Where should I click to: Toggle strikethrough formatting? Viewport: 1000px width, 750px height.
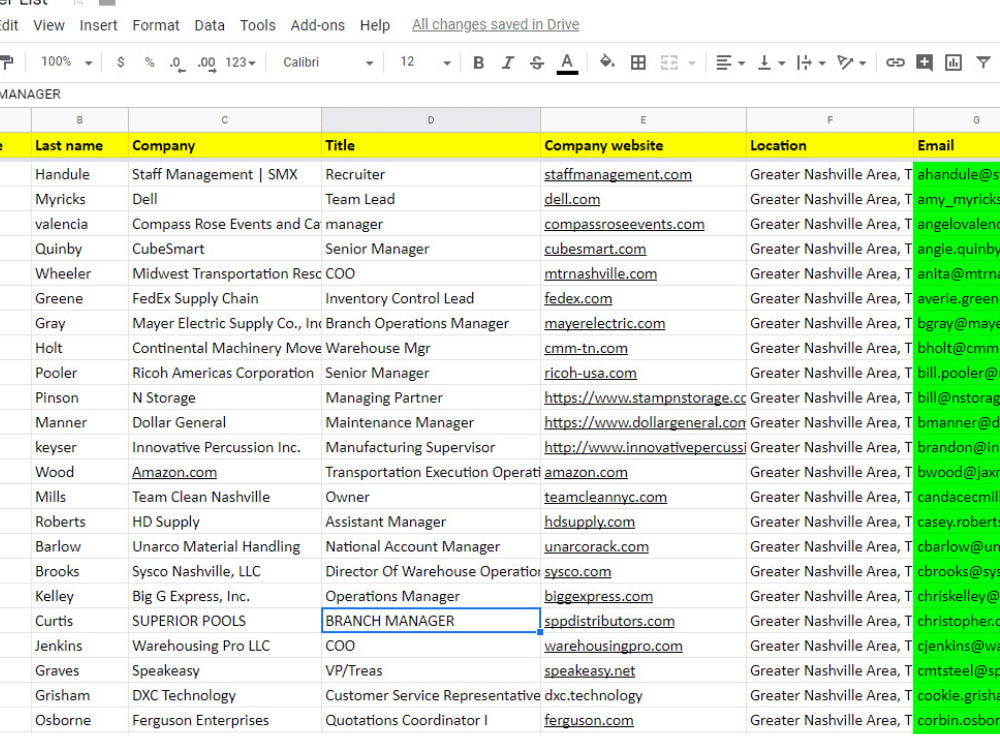(x=534, y=62)
